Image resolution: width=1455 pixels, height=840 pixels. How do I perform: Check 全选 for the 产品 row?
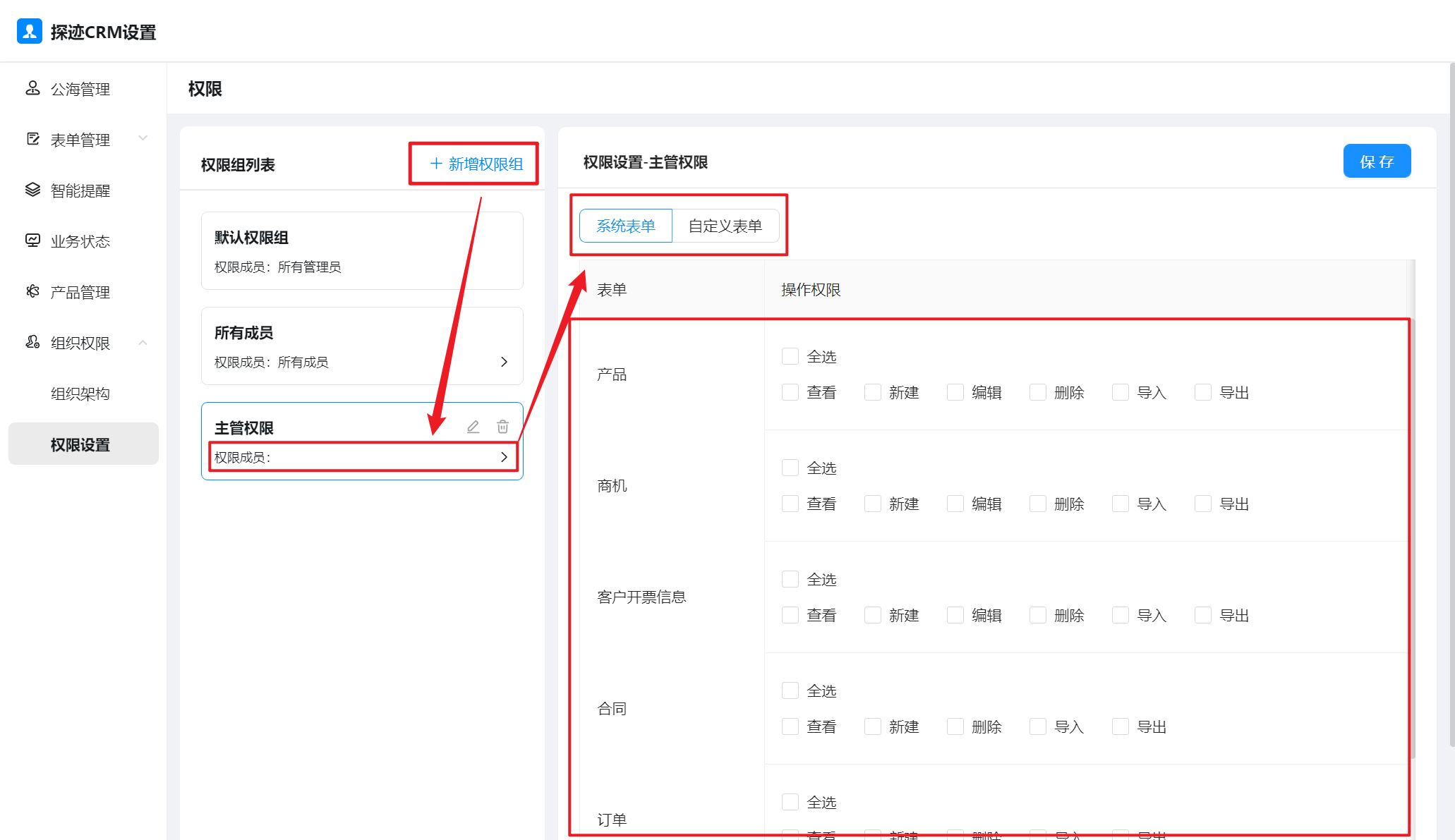click(790, 356)
